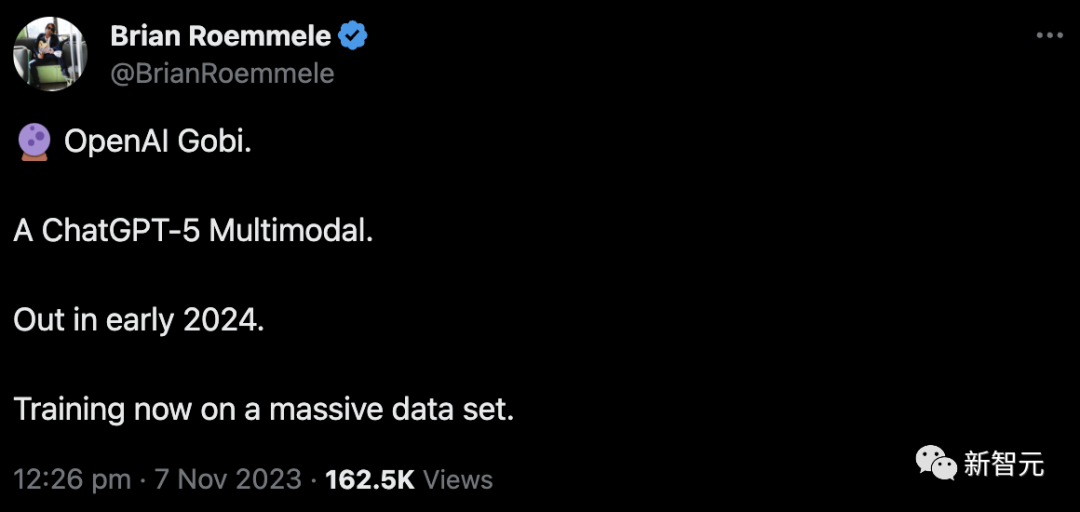The image size is (1080, 512).
Task: Click the word Multimodal
Action: click(x=290, y=232)
